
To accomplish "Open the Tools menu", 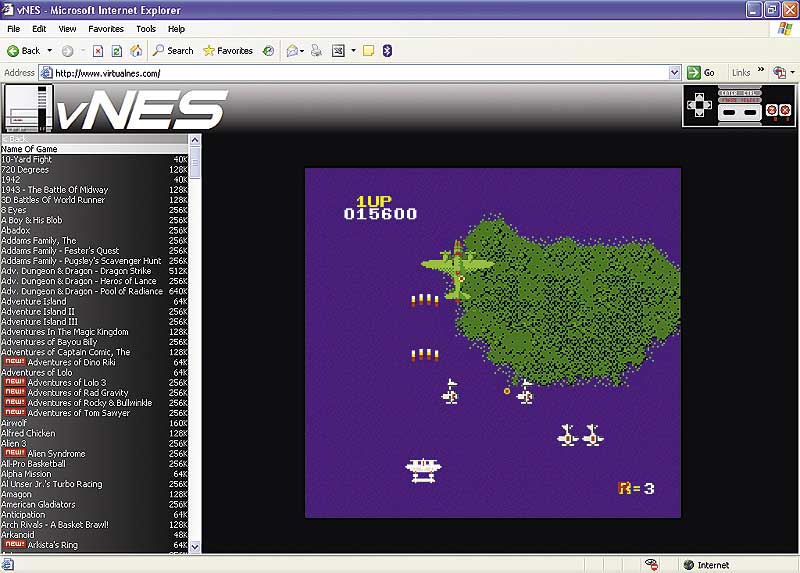I will pos(146,29).
